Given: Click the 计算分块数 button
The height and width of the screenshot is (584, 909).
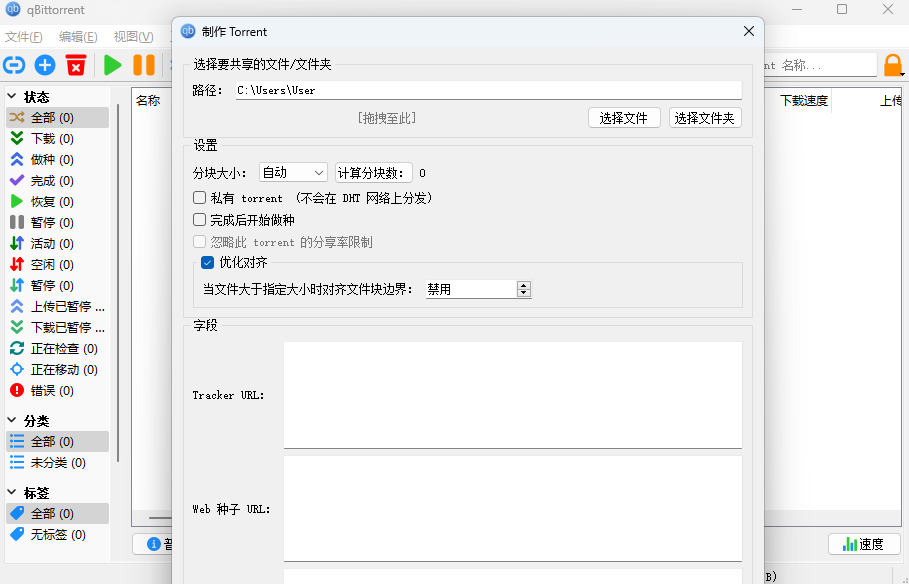Looking at the screenshot, I should tap(373, 171).
